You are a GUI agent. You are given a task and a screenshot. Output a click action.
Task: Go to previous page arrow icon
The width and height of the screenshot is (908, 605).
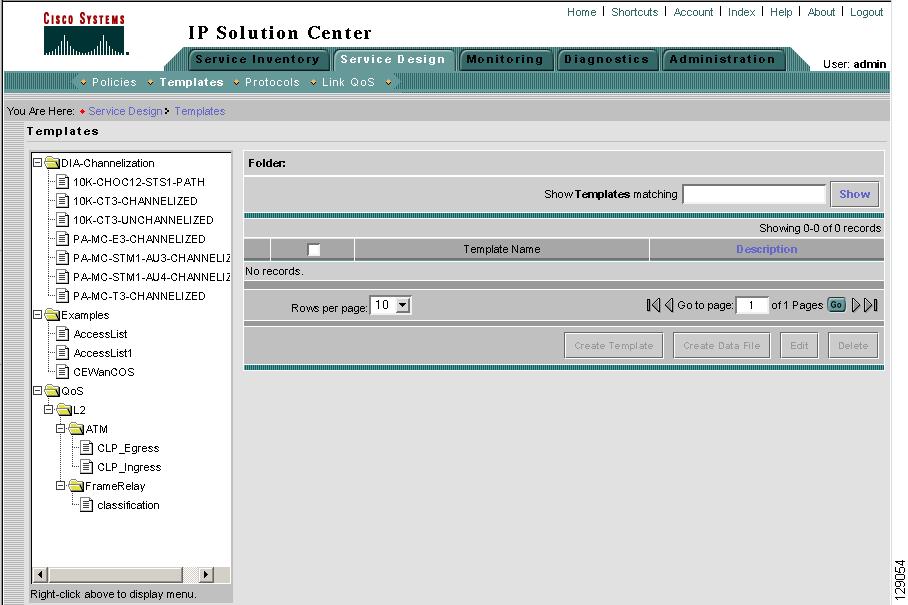point(669,305)
